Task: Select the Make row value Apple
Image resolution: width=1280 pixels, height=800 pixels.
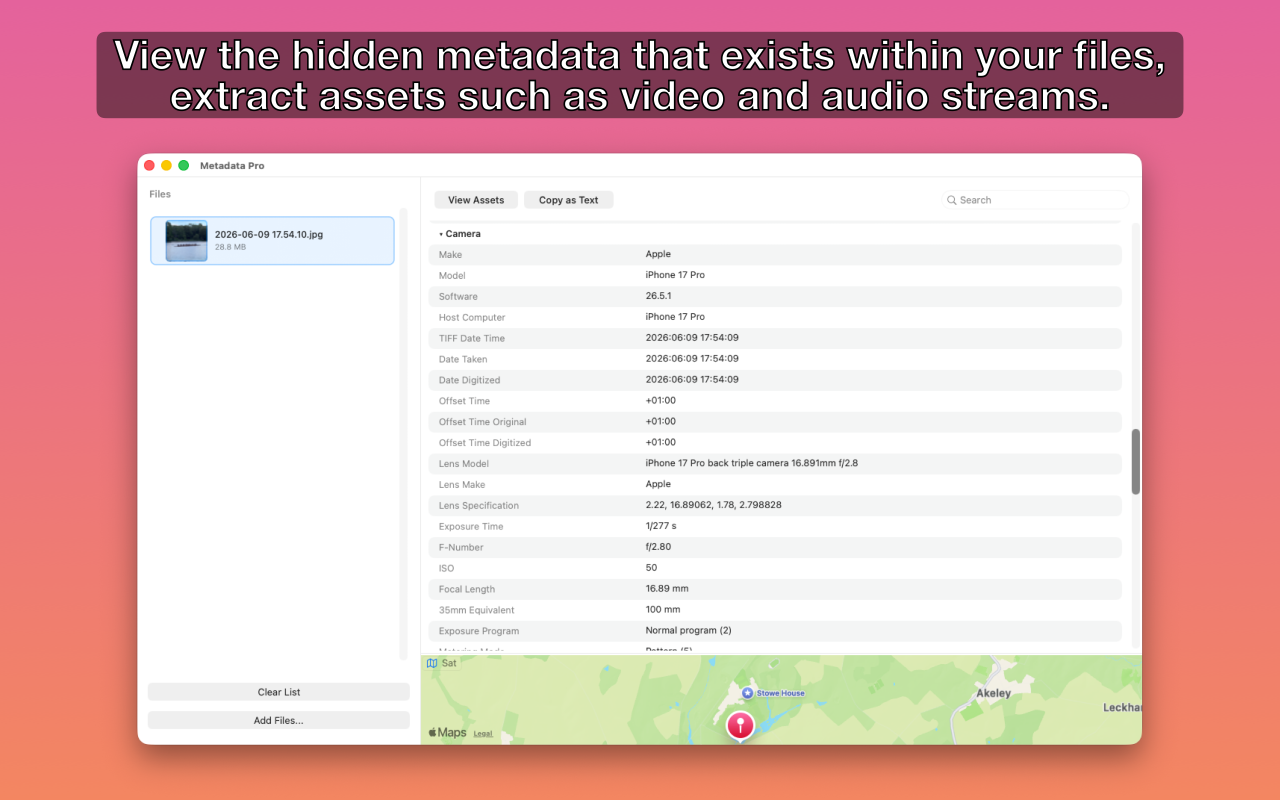Action: [x=658, y=254]
